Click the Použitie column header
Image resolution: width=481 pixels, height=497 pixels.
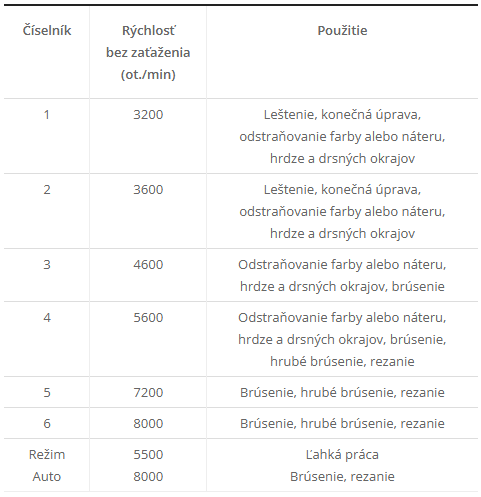342,31
